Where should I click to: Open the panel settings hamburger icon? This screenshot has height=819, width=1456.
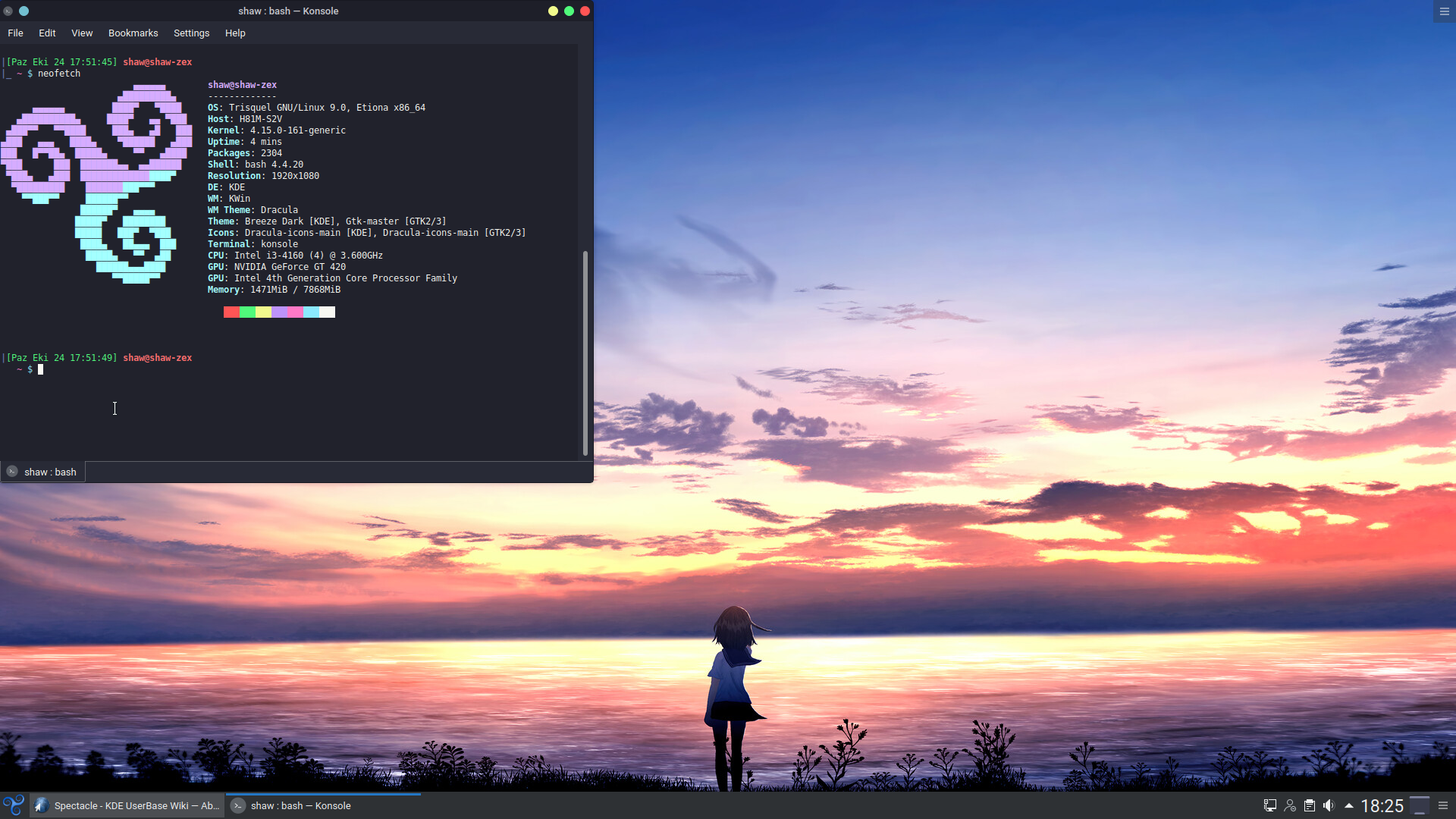1443,805
